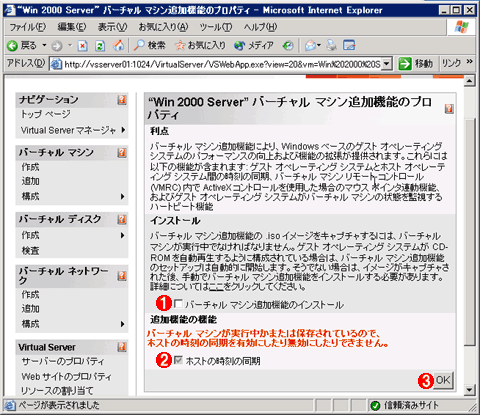This screenshot has width=480, height=415.
Task: Click the Home icon in toolbar
Action: (118, 45)
